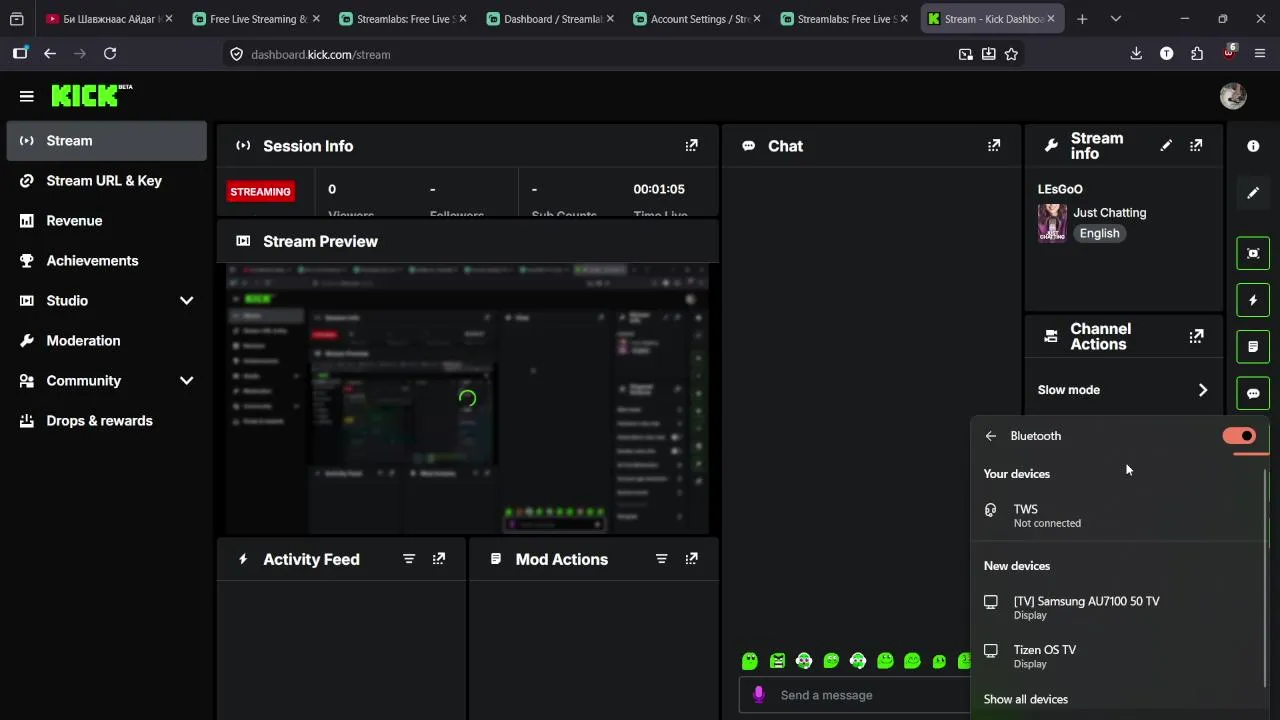This screenshot has width=1280, height=720.
Task: Pop out the Activity Feed panel
Action: click(439, 559)
